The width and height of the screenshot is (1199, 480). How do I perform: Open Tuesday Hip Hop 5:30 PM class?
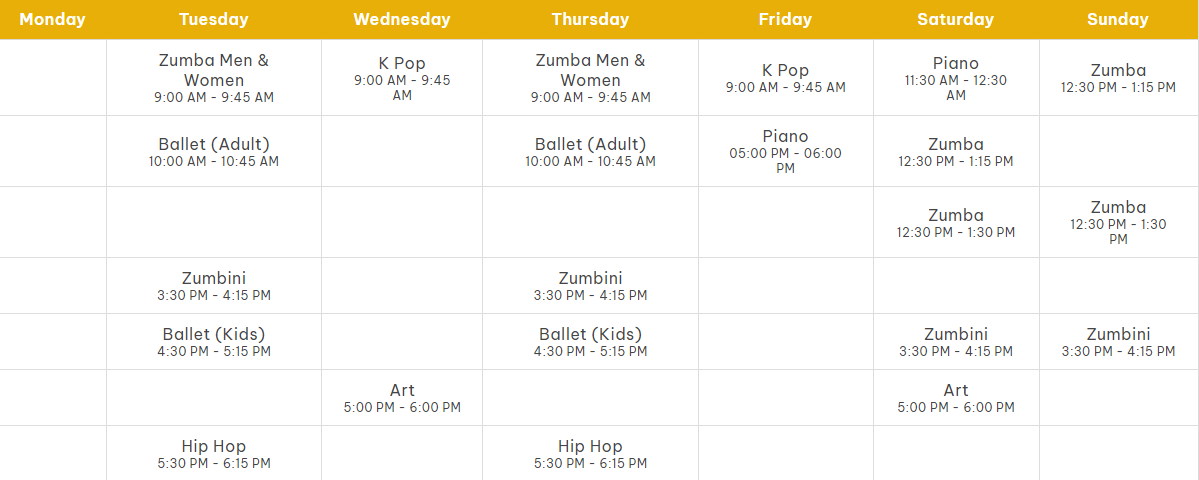point(214,454)
